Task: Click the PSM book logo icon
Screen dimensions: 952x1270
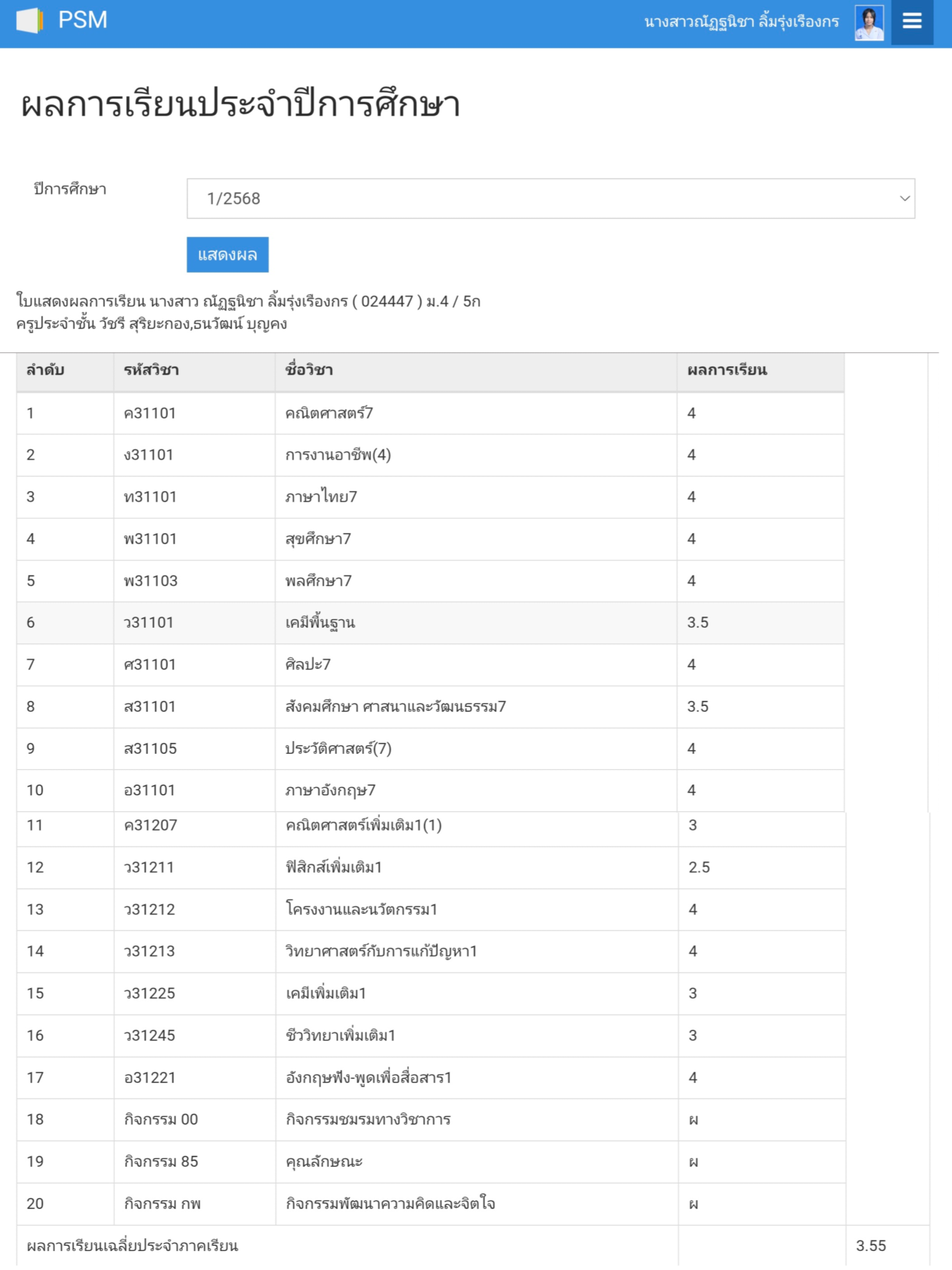Action: 29,21
